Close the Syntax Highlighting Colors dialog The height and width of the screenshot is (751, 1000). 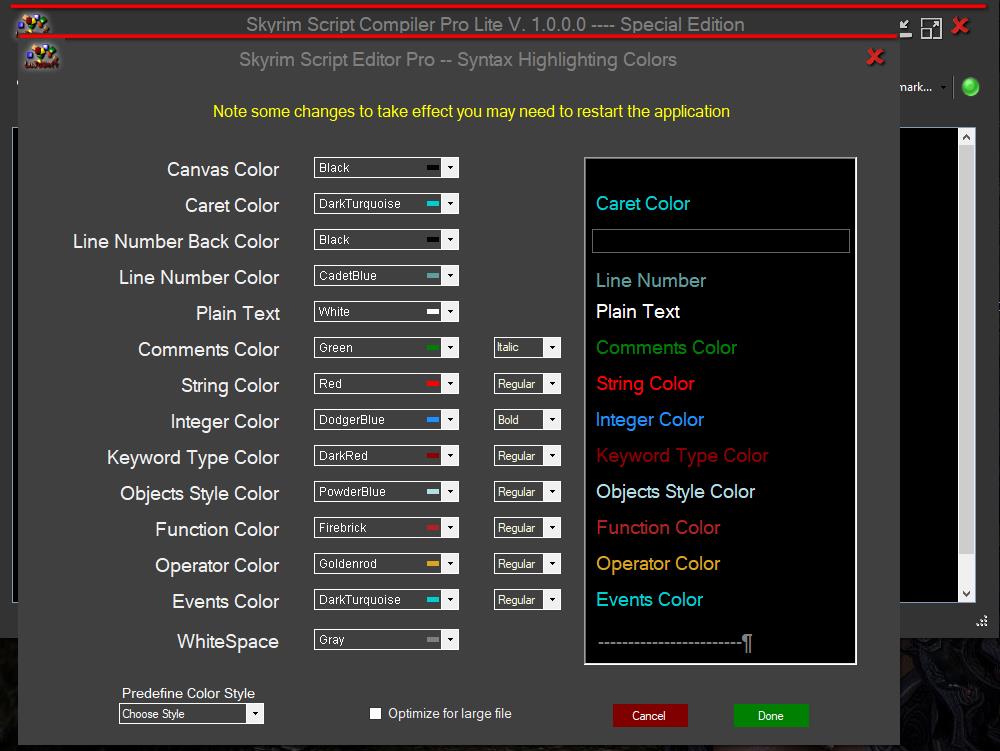coord(875,57)
